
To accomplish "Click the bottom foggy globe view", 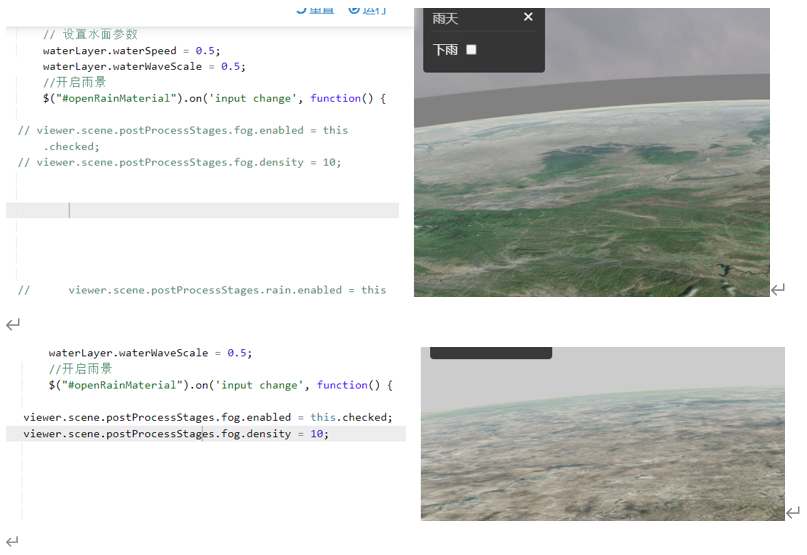I will (x=600, y=450).
